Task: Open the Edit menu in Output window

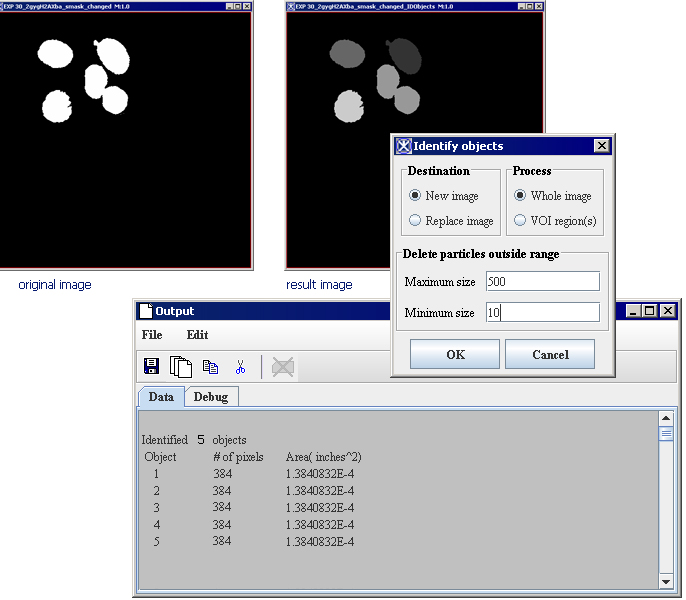Action: click(x=197, y=335)
